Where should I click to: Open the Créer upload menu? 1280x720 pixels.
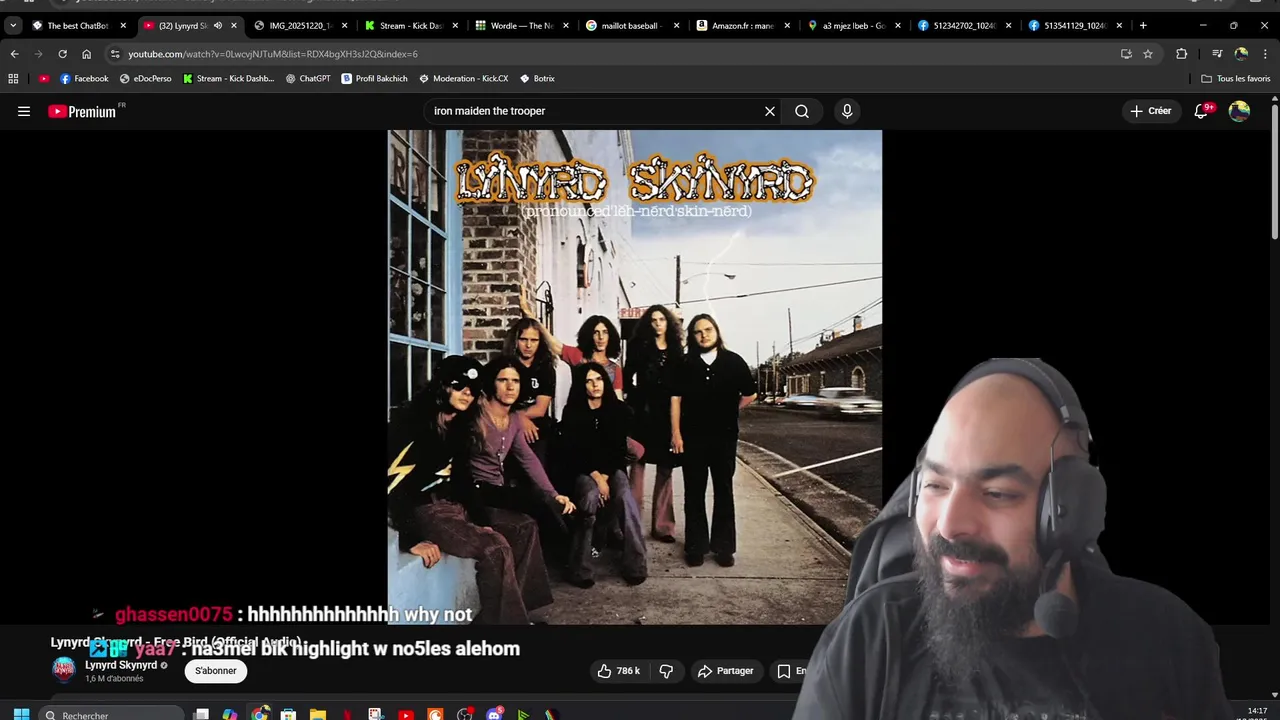tap(1150, 111)
